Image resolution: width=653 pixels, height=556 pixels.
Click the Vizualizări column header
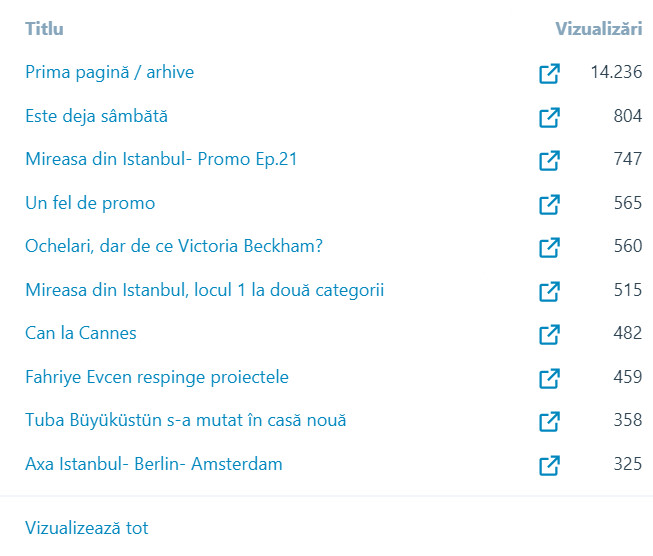598,29
